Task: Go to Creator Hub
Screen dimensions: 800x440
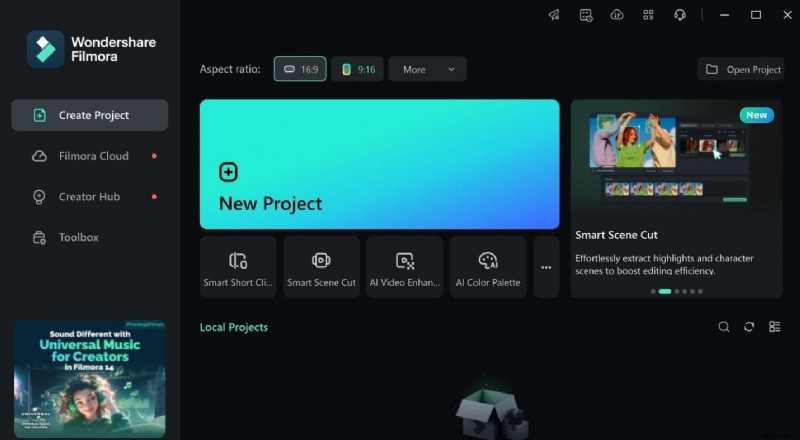Action: tap(90, 197)
